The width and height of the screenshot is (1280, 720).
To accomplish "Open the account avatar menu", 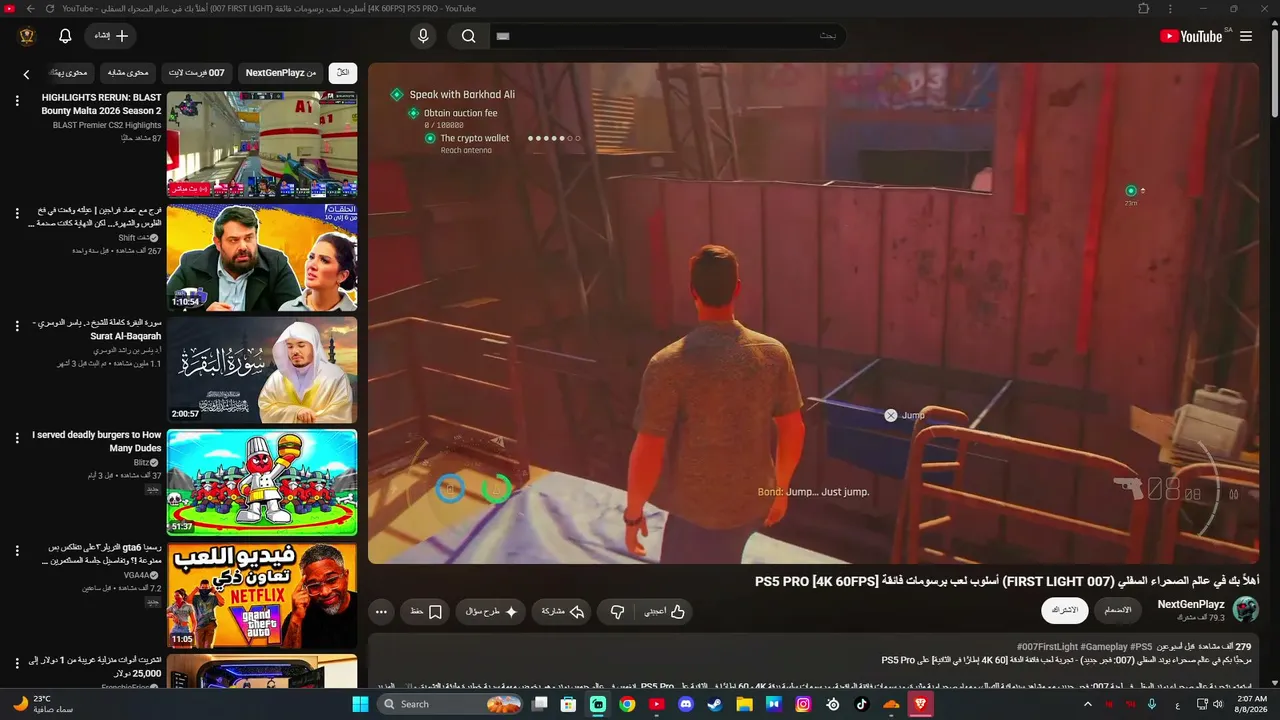I will pyautogui.click(x=27, y=36).
